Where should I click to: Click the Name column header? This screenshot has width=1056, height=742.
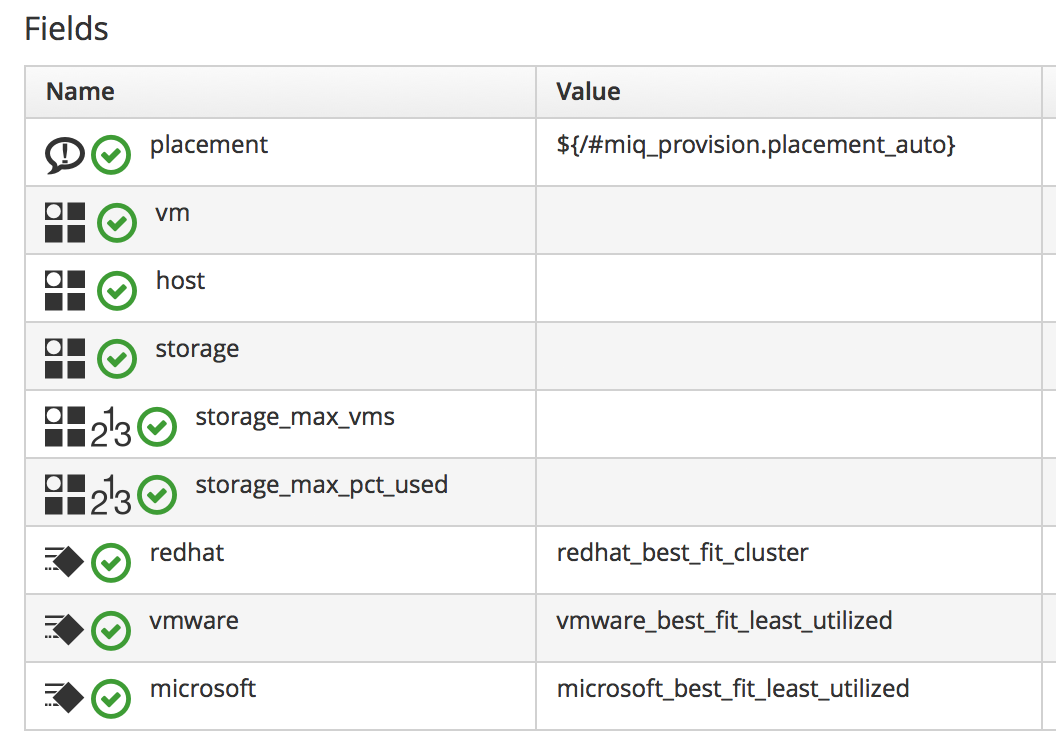(x=80, y=92)
